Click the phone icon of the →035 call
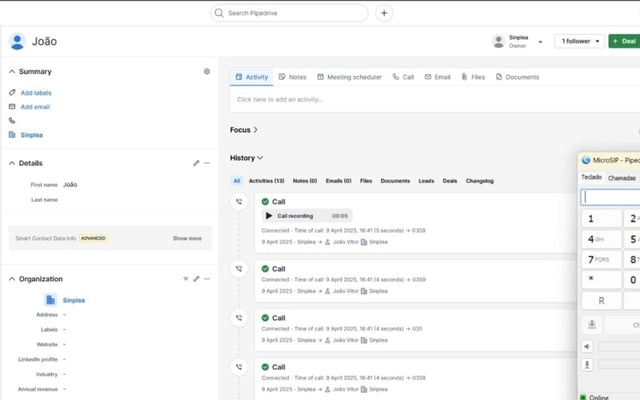This screenshot has width=640, height=400. click(239, 318)
